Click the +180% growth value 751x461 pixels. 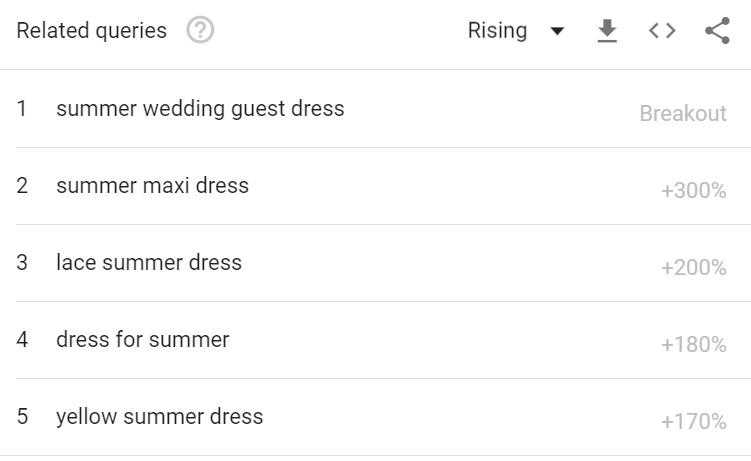(694, 345)
